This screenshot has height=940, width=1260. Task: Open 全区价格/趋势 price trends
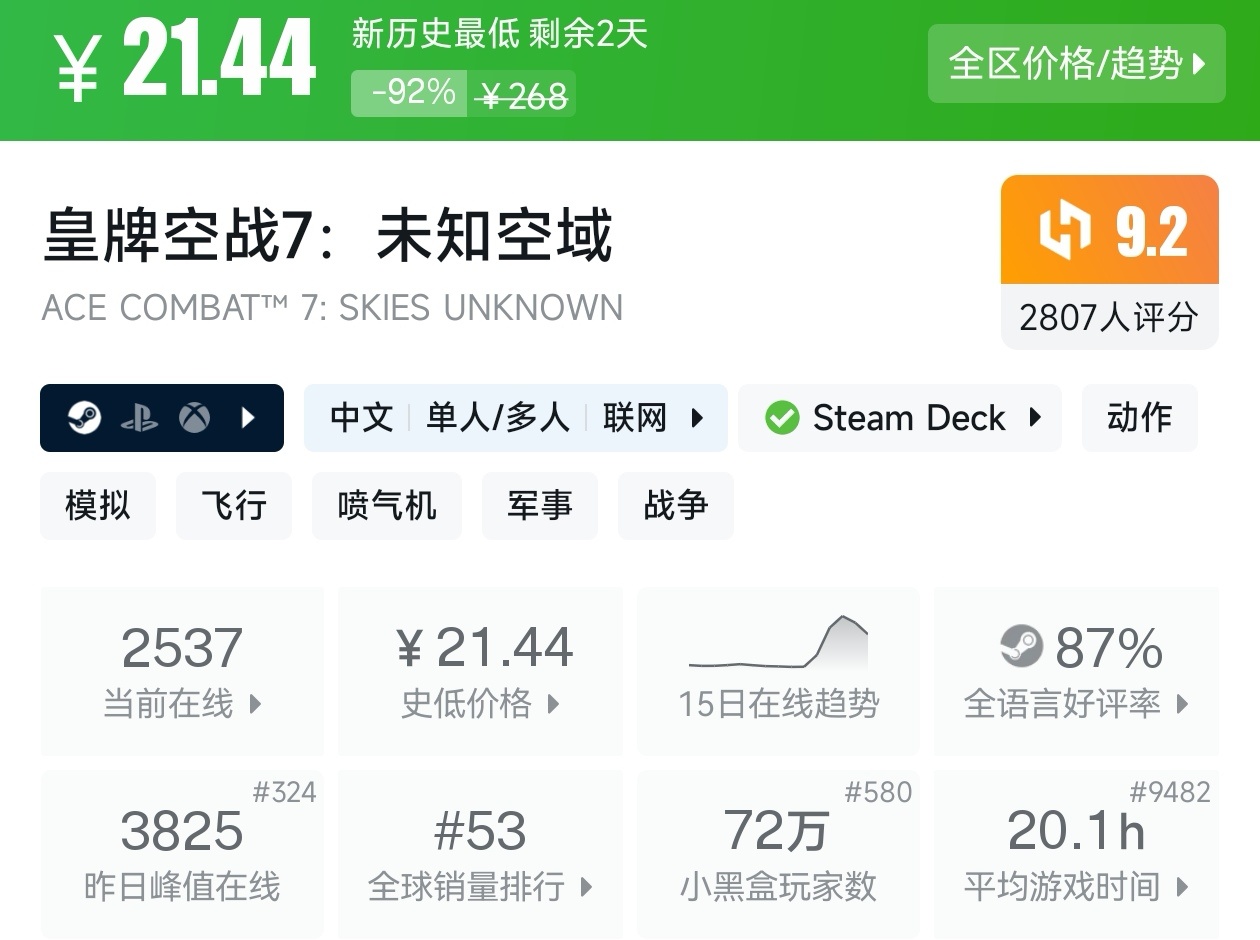[1076, 64]
